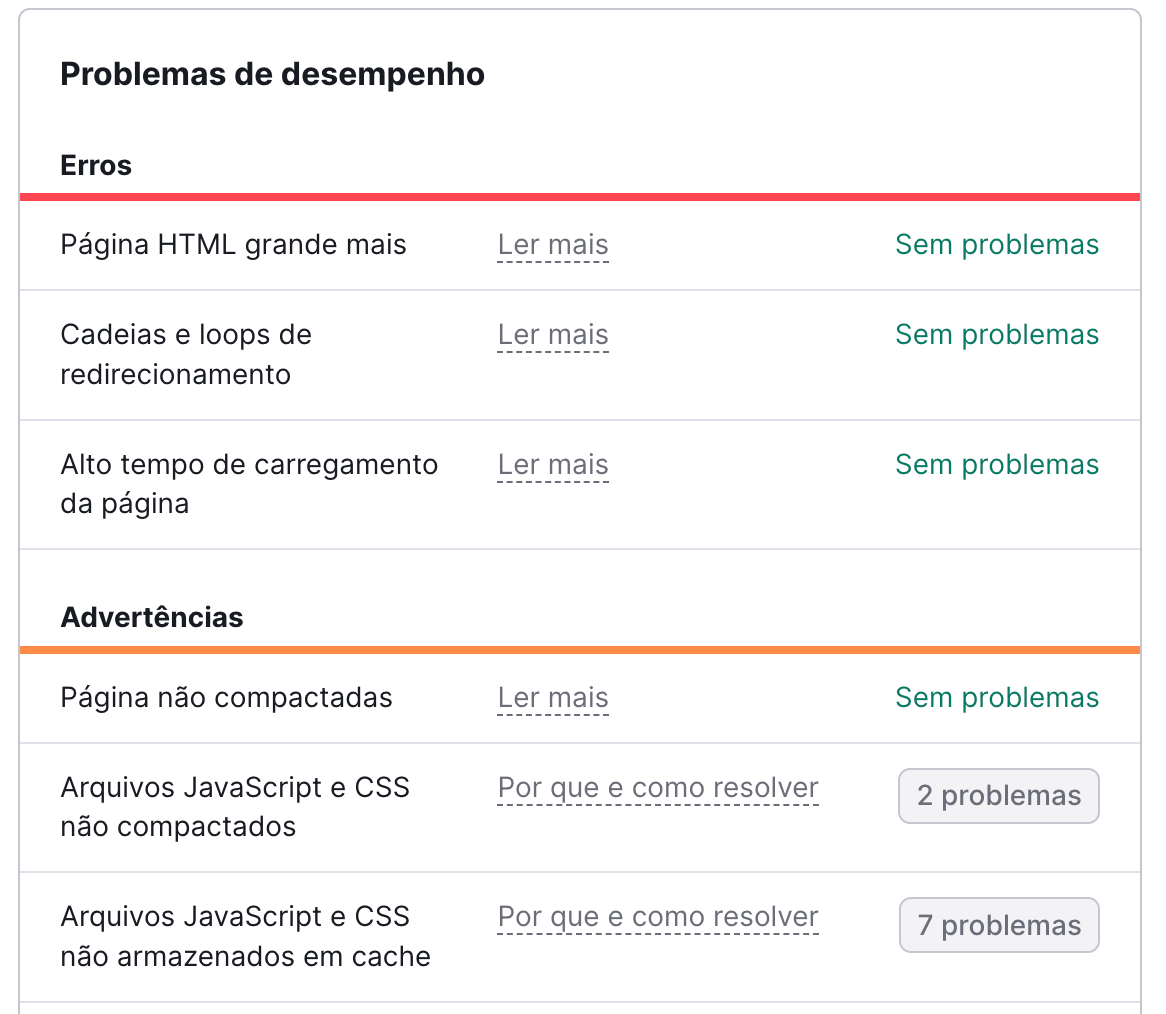This screenshot has width=1166, height=1014.
Task: Open "Por que e como resolver" for cache issue
Action: [657, 916]
